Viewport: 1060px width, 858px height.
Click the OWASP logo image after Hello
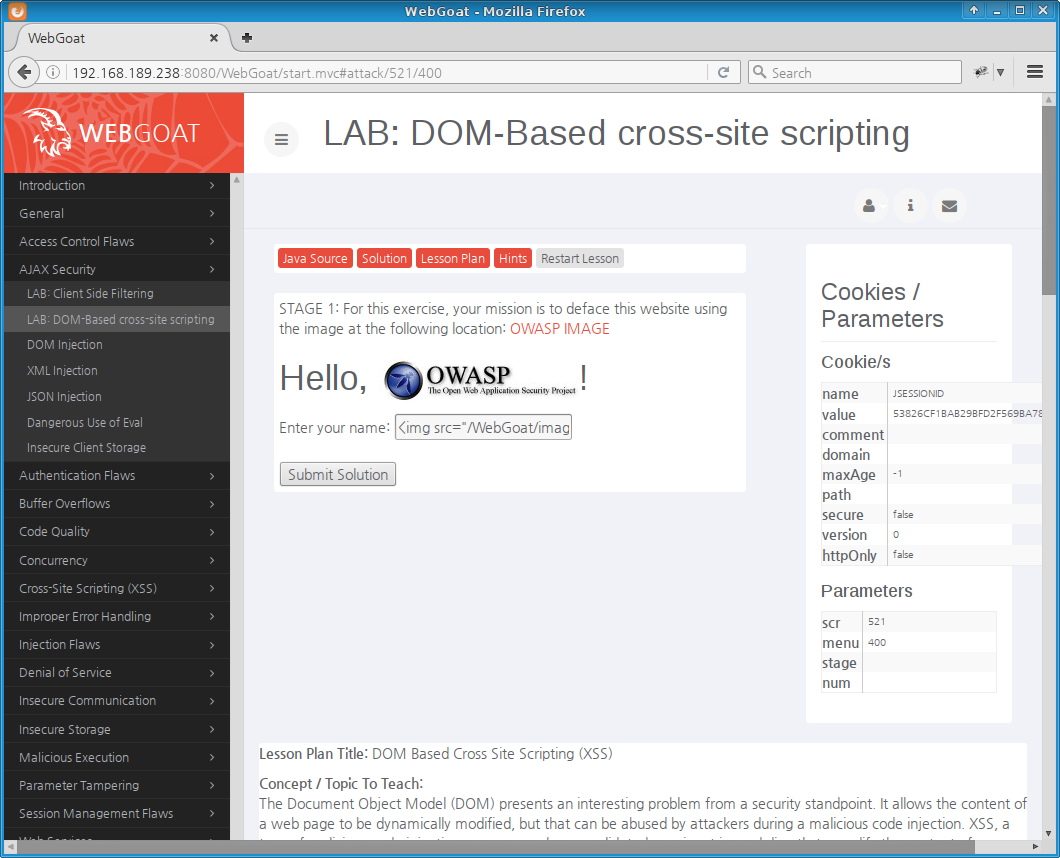point(480,380)
